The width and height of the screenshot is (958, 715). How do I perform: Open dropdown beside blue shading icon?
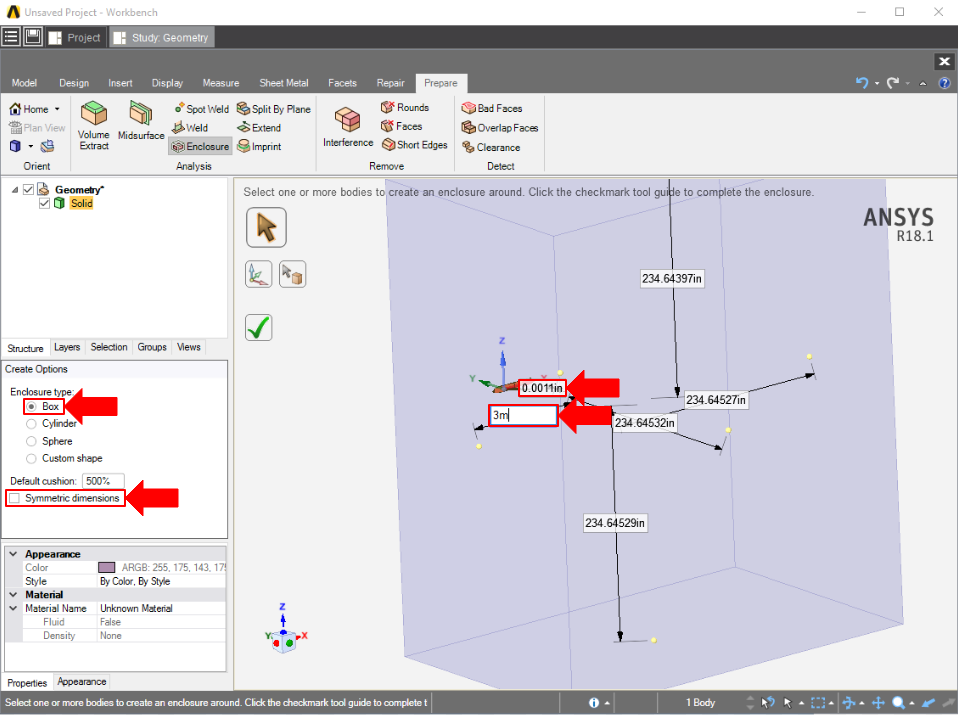tap(31, 146)
